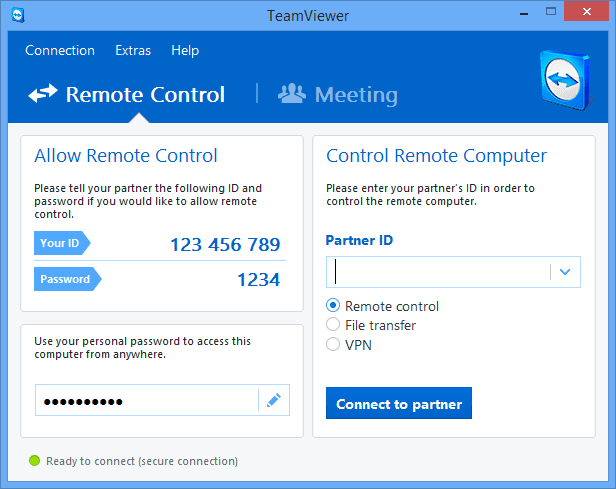Minimize the TeamViewer window
Image resolution: width=616 pixels, height=489 pixels.
click(524, 13)
